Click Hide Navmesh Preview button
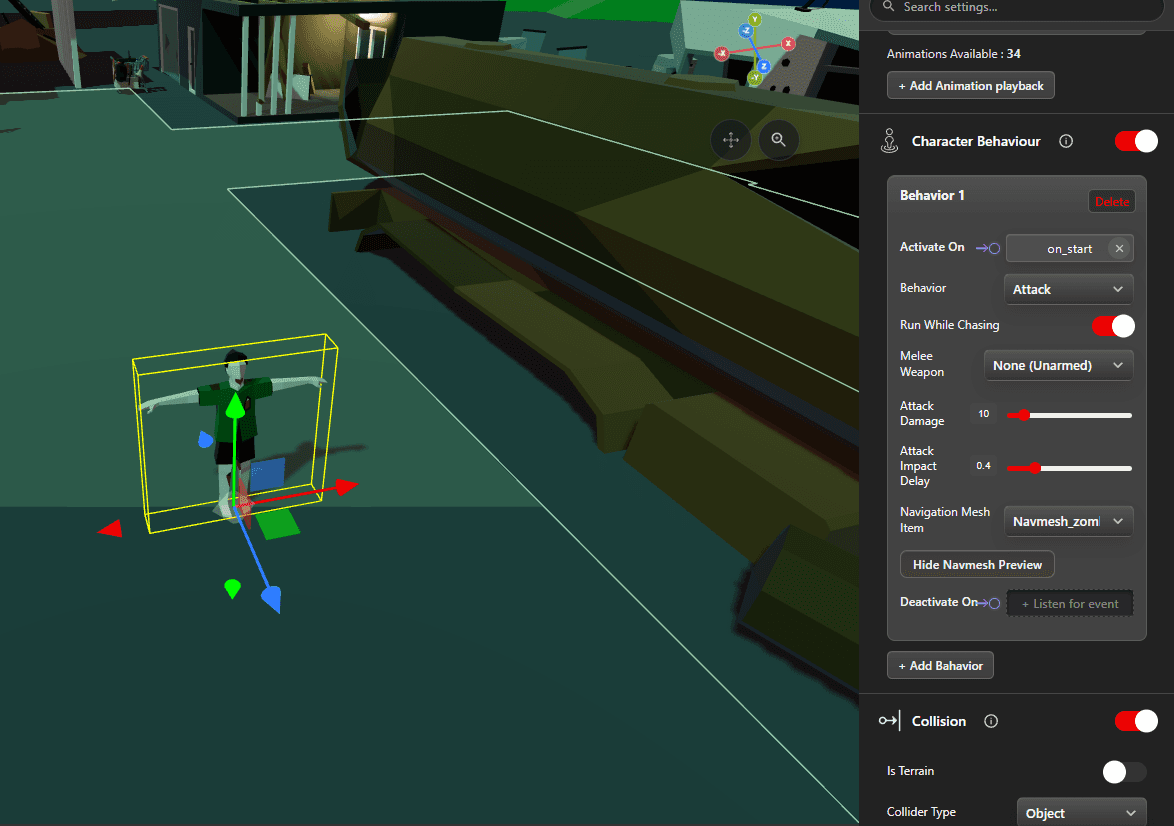The height and width of the screenshot is (826, 1174). coord(977,565)
